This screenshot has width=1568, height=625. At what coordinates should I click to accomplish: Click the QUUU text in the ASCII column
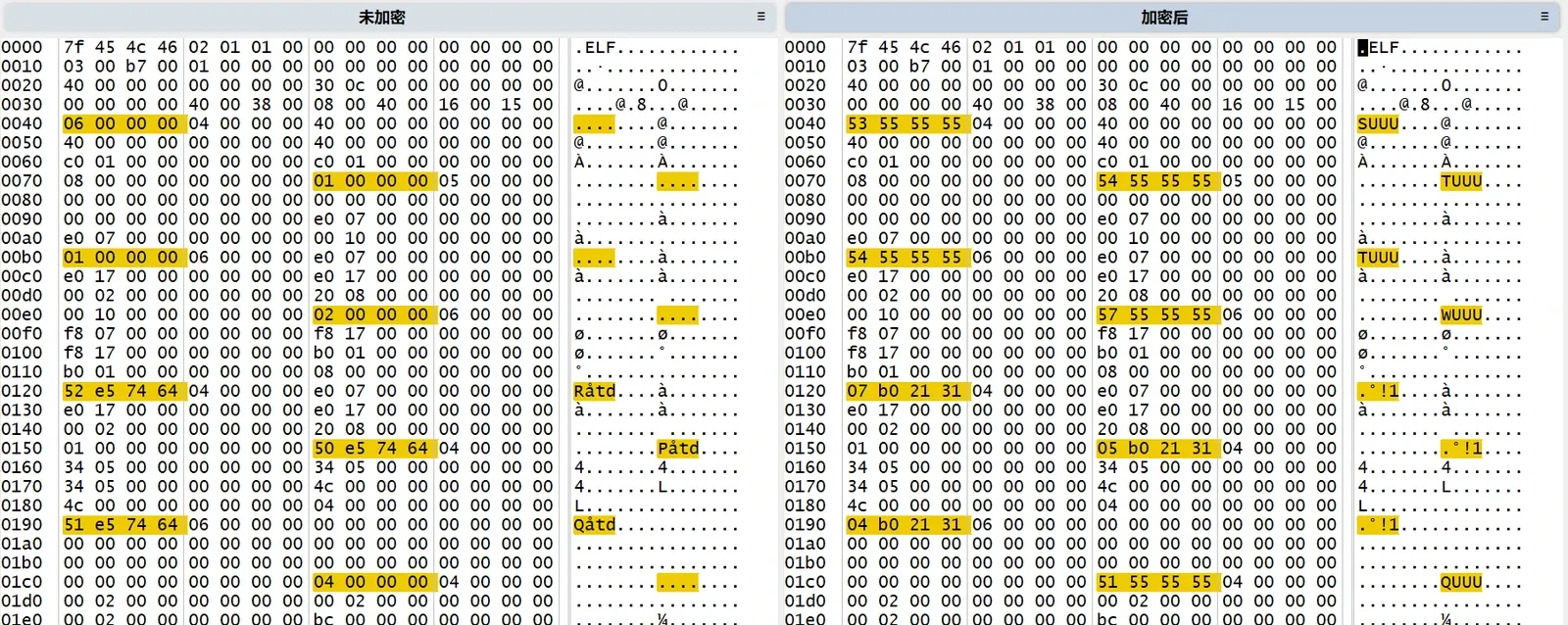(1461, 582)
